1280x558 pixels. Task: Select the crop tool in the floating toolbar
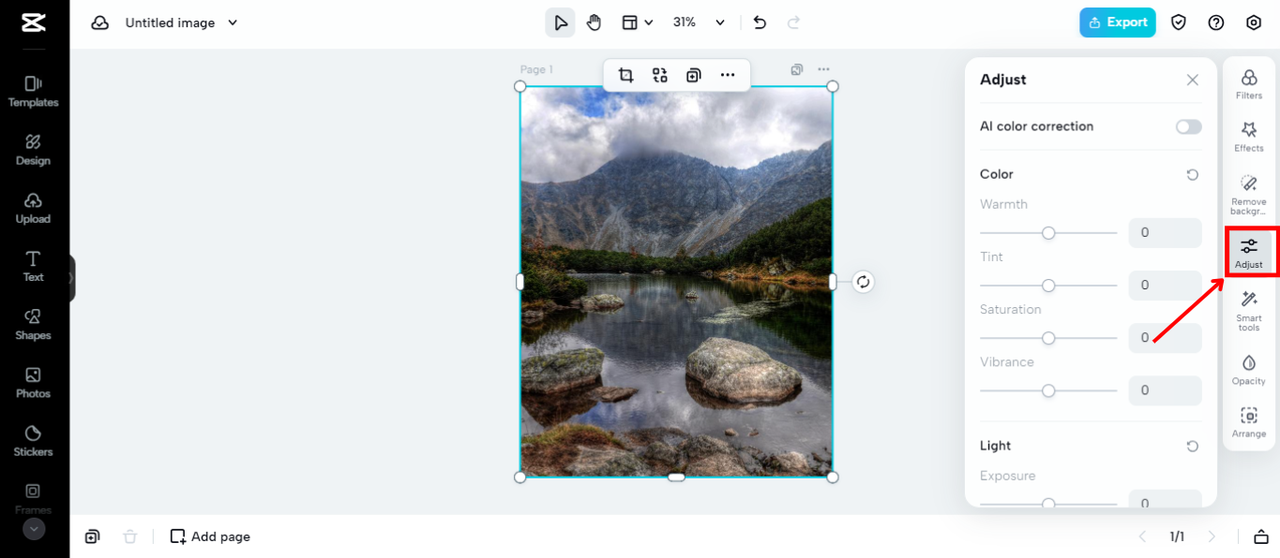[x=626, y=75]
